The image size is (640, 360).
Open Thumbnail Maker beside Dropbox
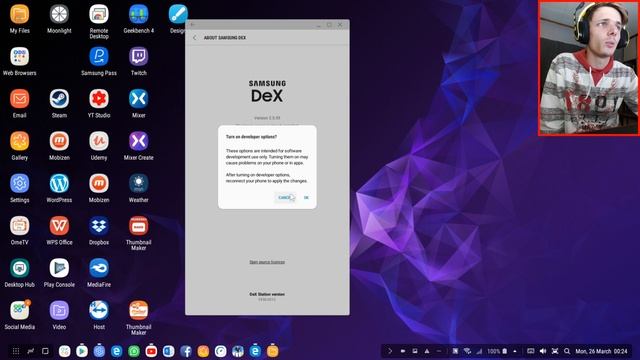pos(138,226)
